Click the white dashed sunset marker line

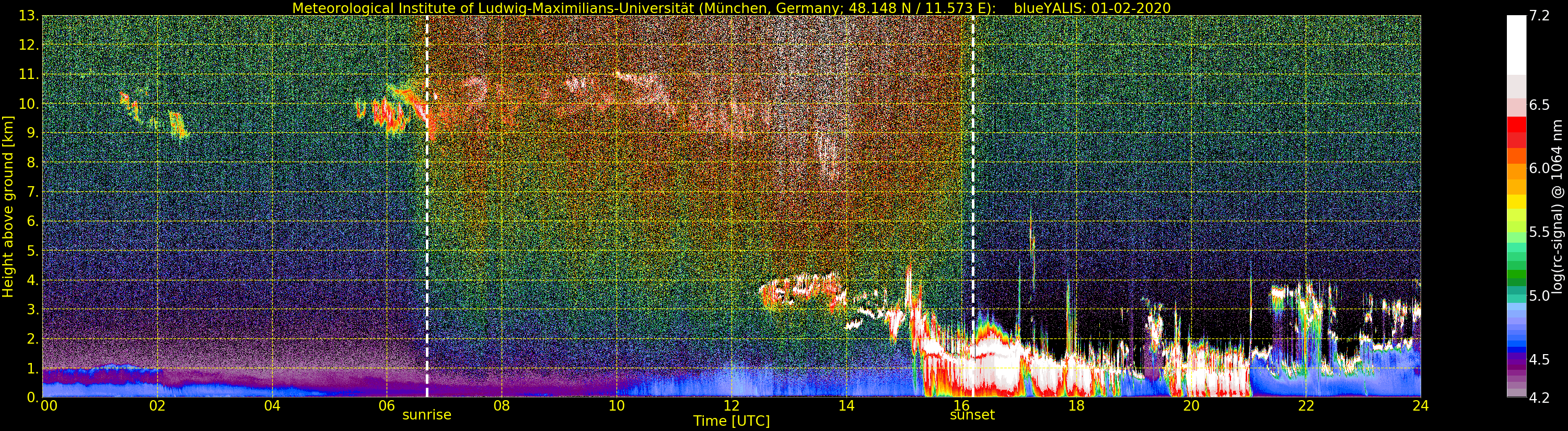click(x=973, y=206)
